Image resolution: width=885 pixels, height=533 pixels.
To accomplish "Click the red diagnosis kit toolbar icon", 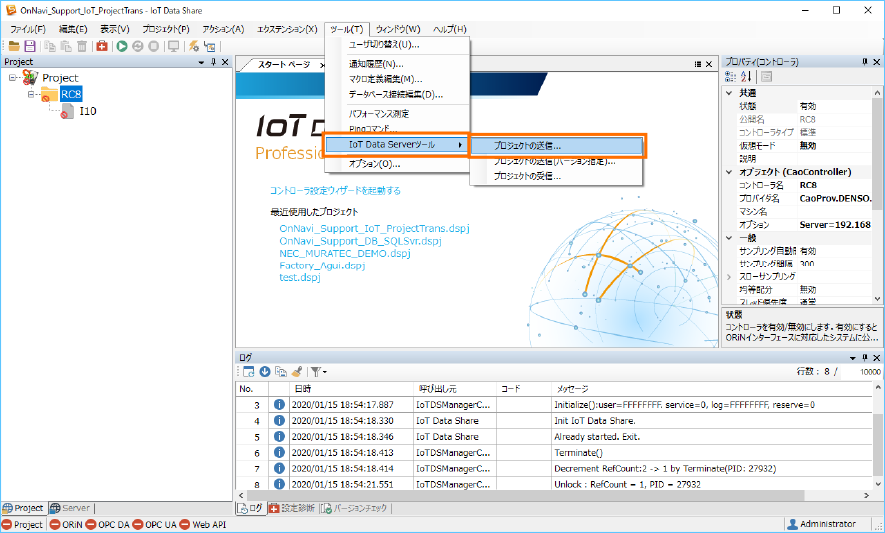I will pos(102,46).
